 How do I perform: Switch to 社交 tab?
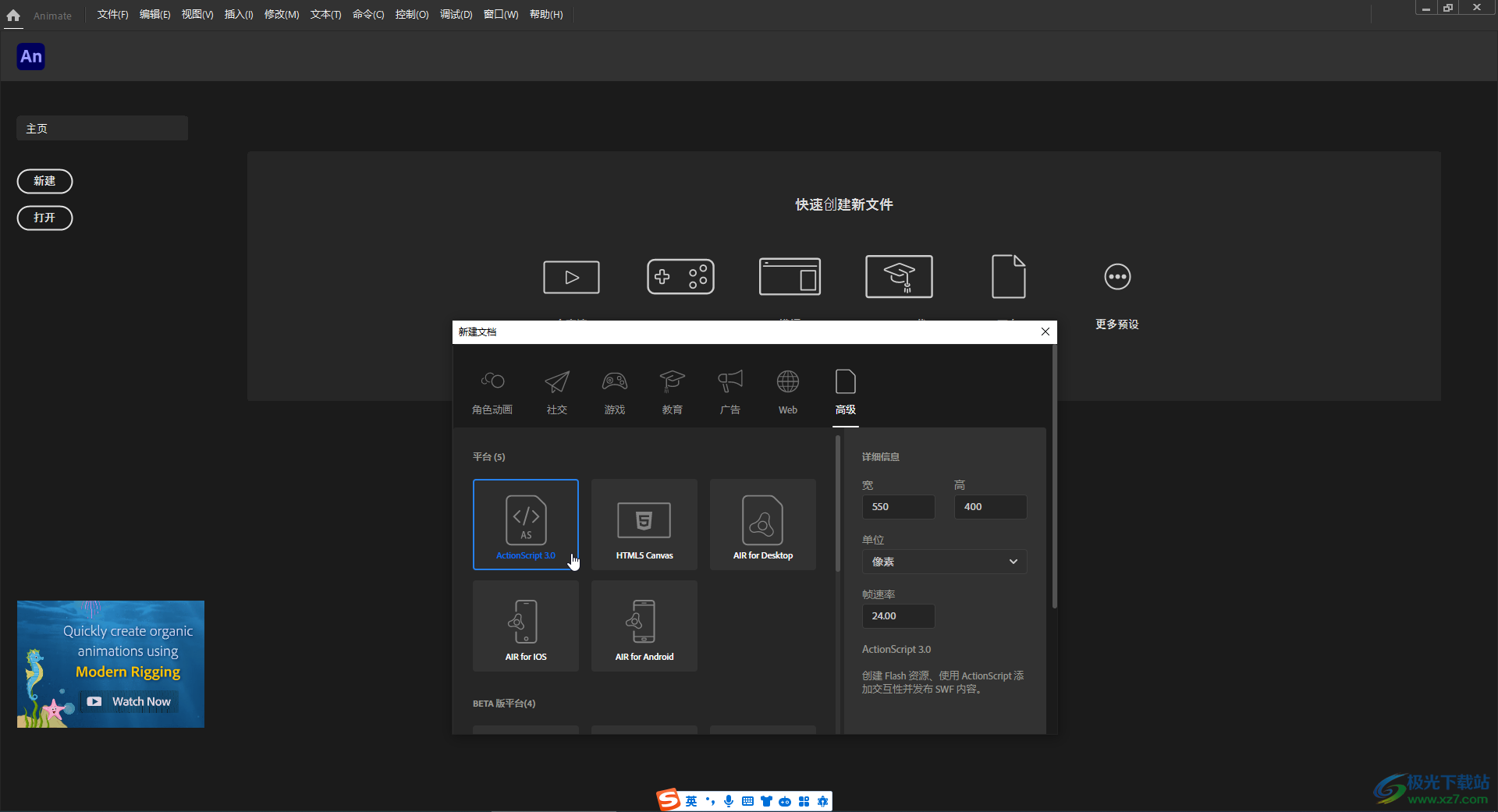[557, 392]
